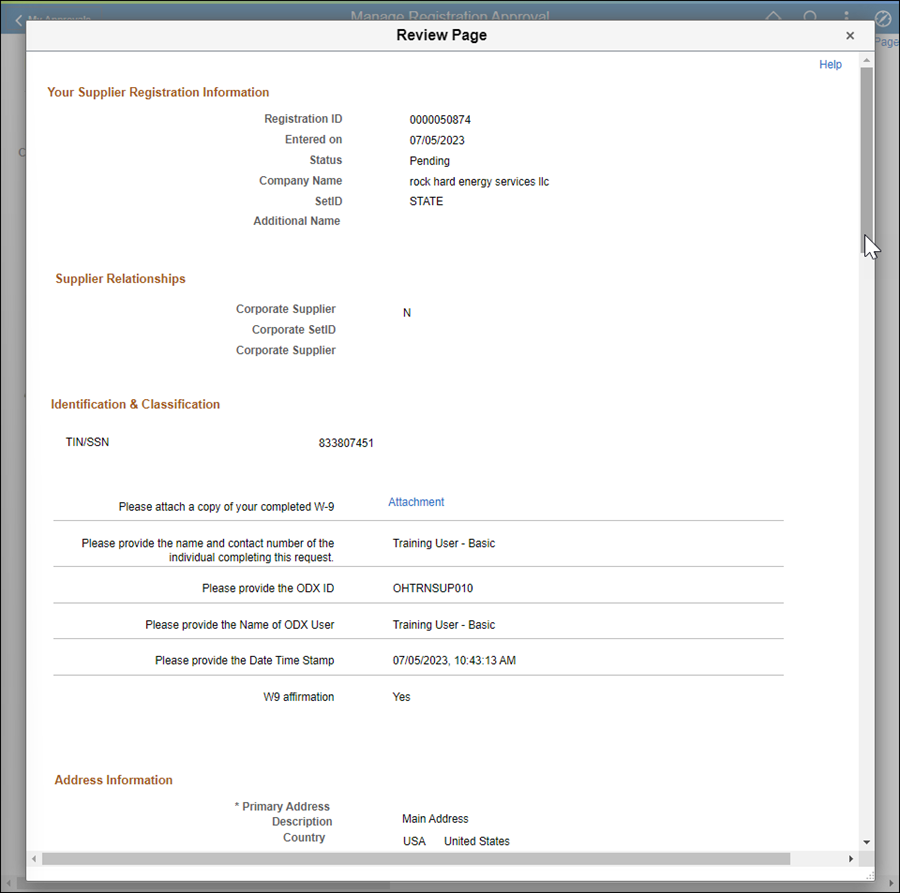Click the Corporate Supplier value N
This screenshot has width=900, height=893.
click(407, 313)
